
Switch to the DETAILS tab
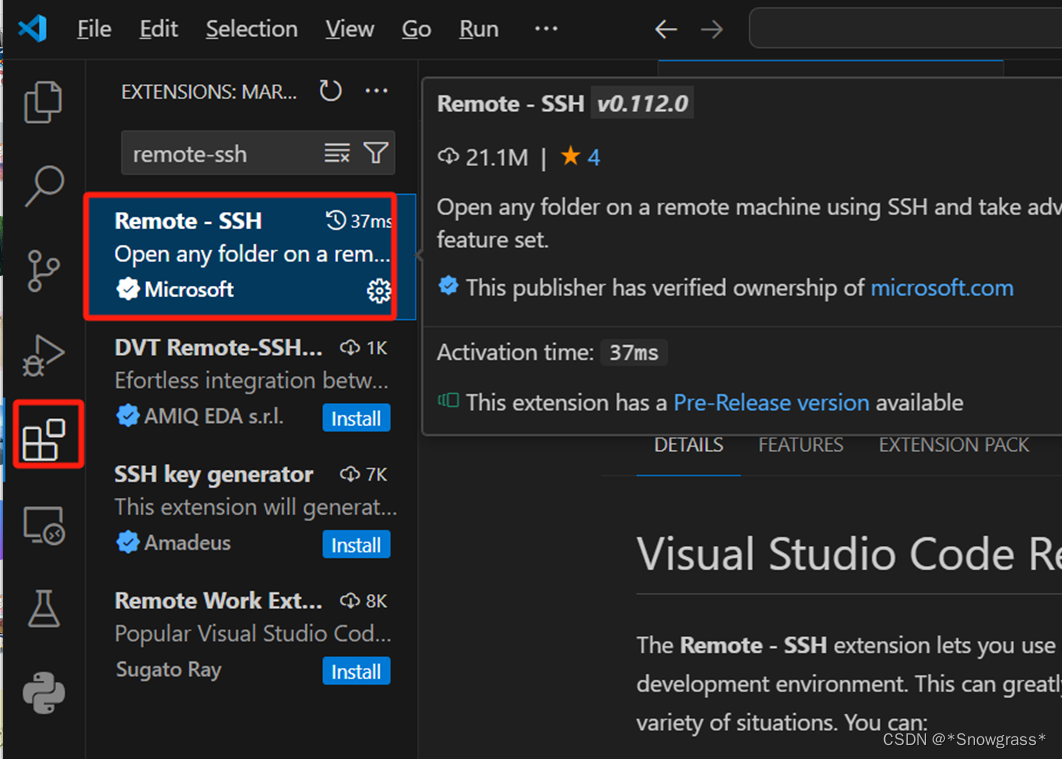[x=689, y=445]
